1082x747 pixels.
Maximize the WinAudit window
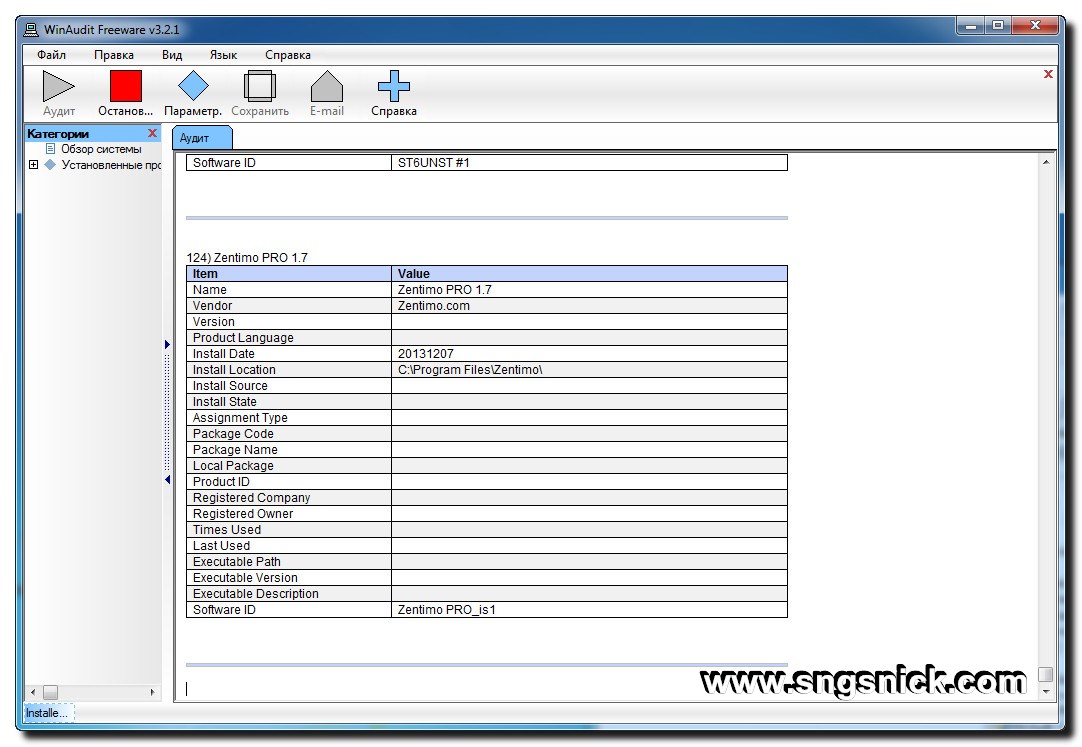[998, 26]
